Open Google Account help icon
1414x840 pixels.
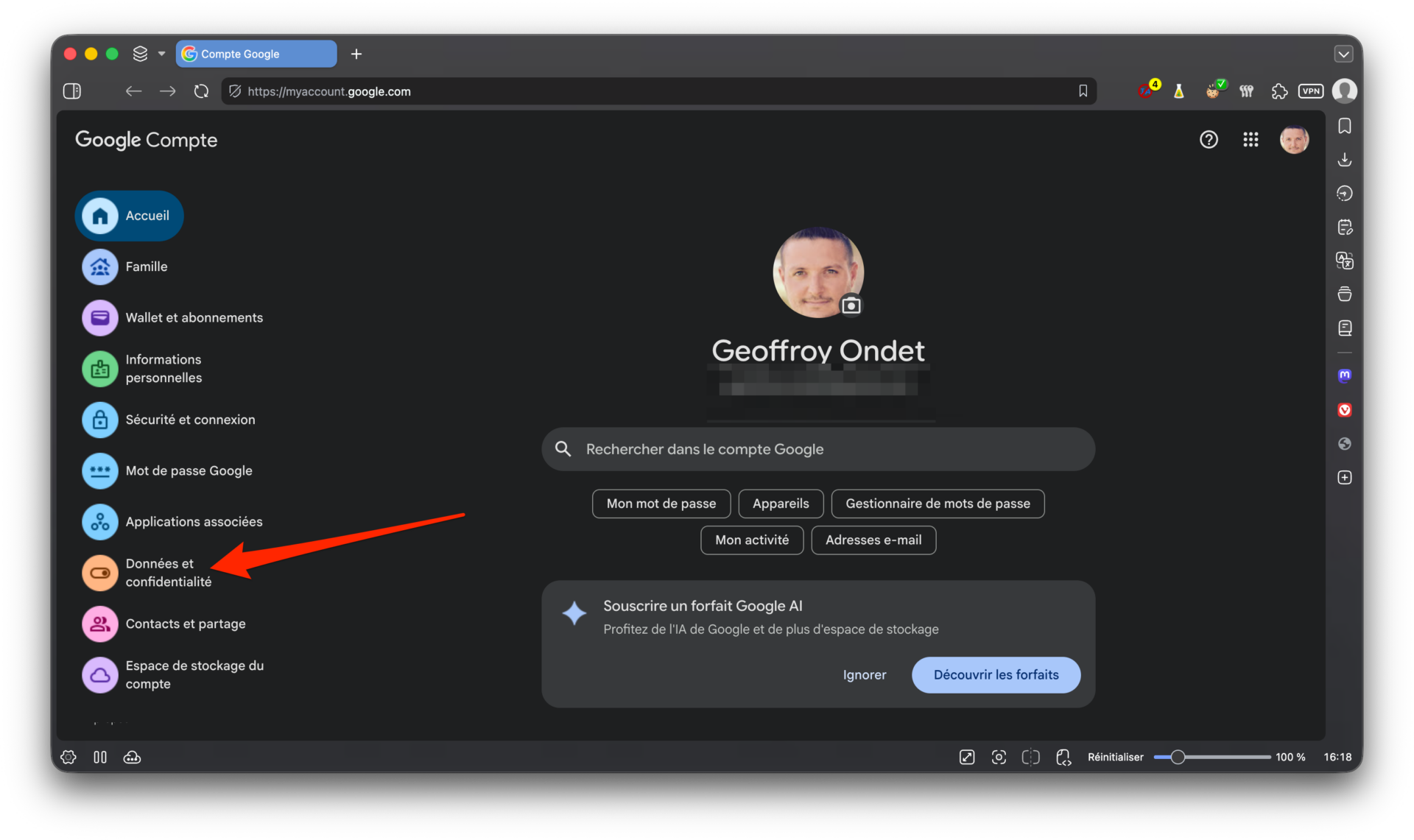click(x=1209, y=139)
